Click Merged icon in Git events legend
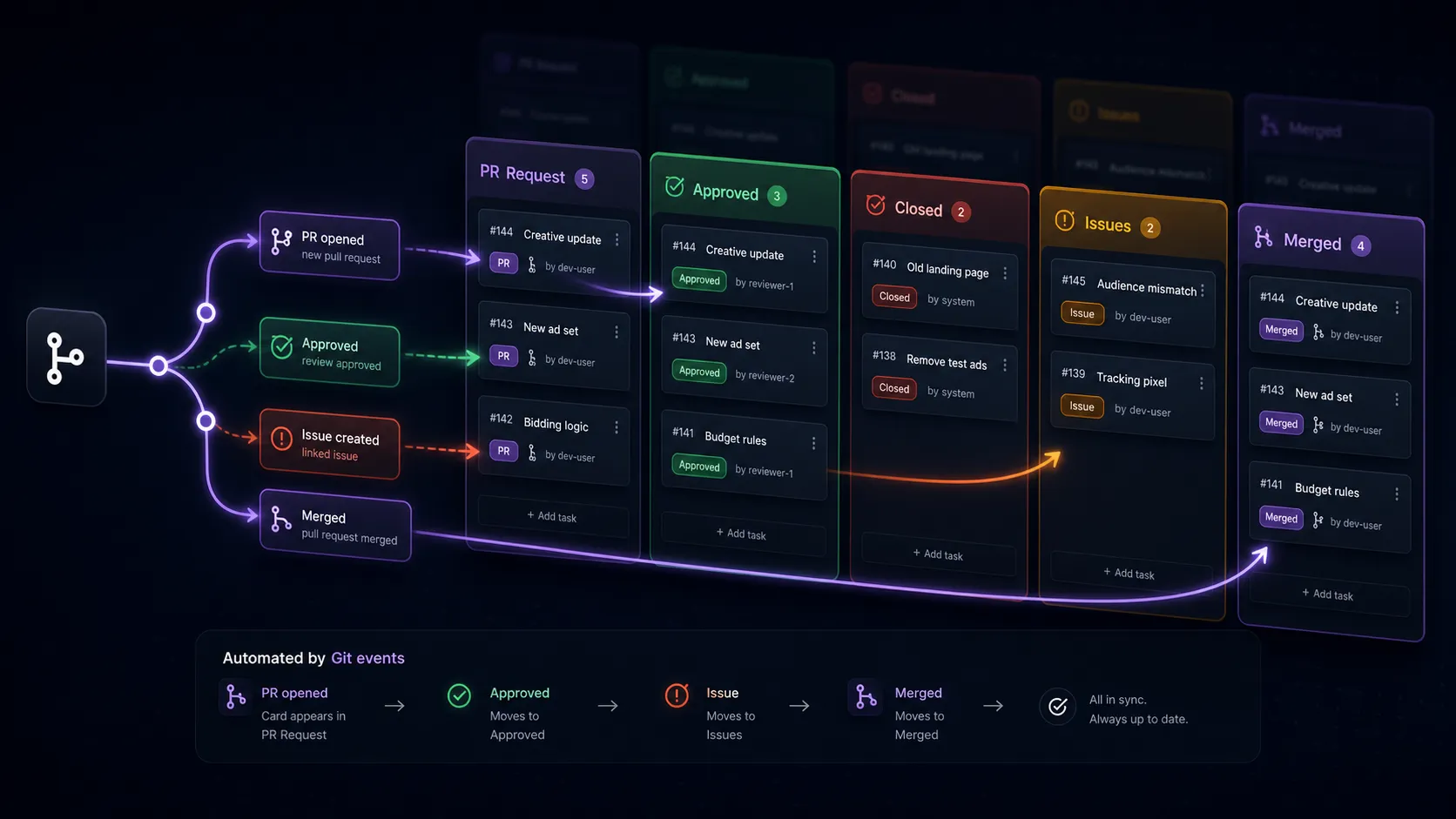1456x819 pixels. click(x=865, y=696)
